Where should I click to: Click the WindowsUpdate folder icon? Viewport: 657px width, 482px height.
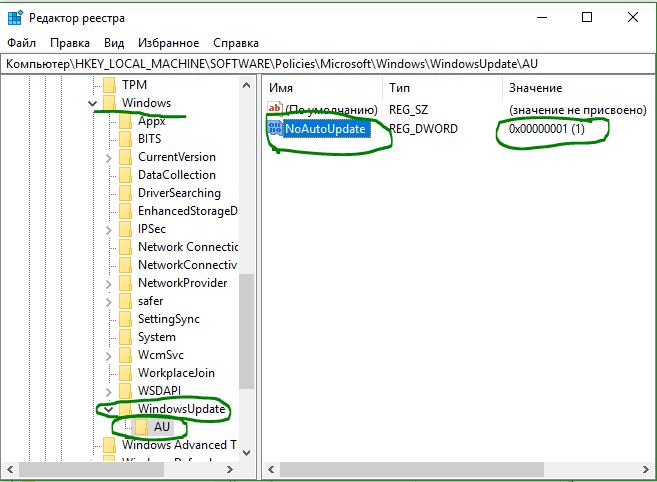pos(126,409)
